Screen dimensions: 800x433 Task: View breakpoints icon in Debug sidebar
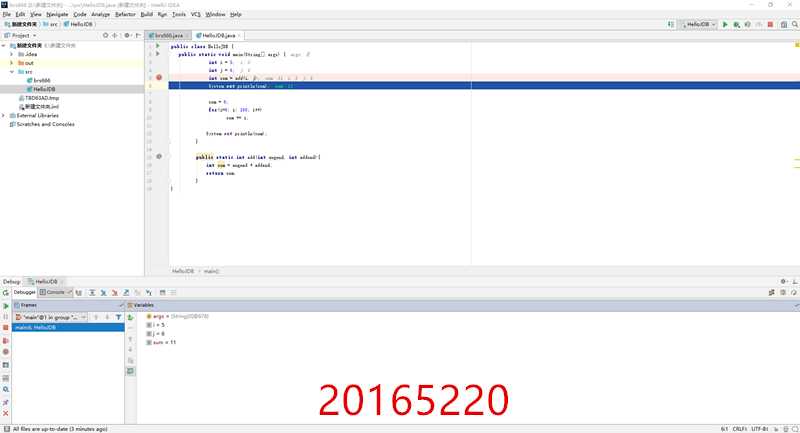pyautogui.click(x=6, y=340)
